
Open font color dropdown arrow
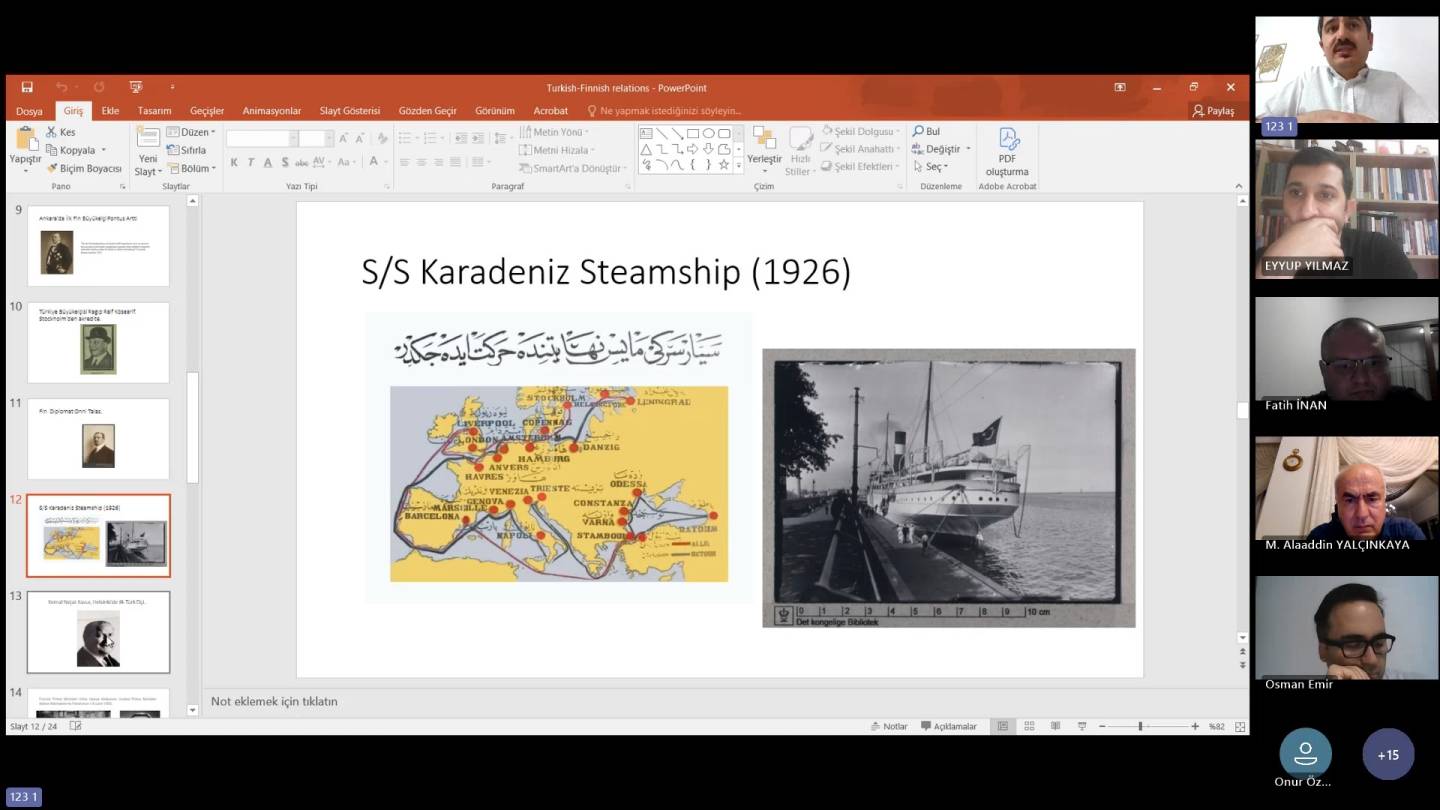point(386,162)
